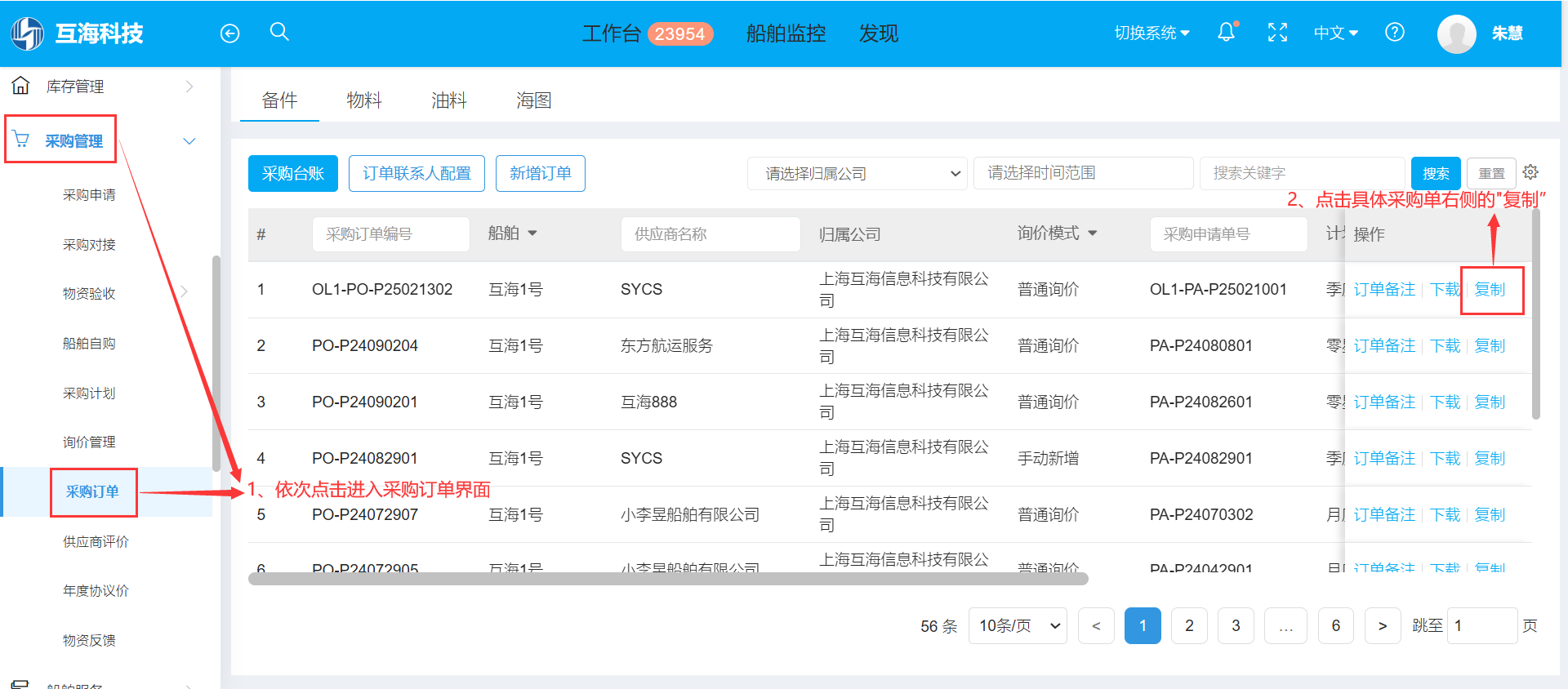Go to page 6 of results

1336,626
